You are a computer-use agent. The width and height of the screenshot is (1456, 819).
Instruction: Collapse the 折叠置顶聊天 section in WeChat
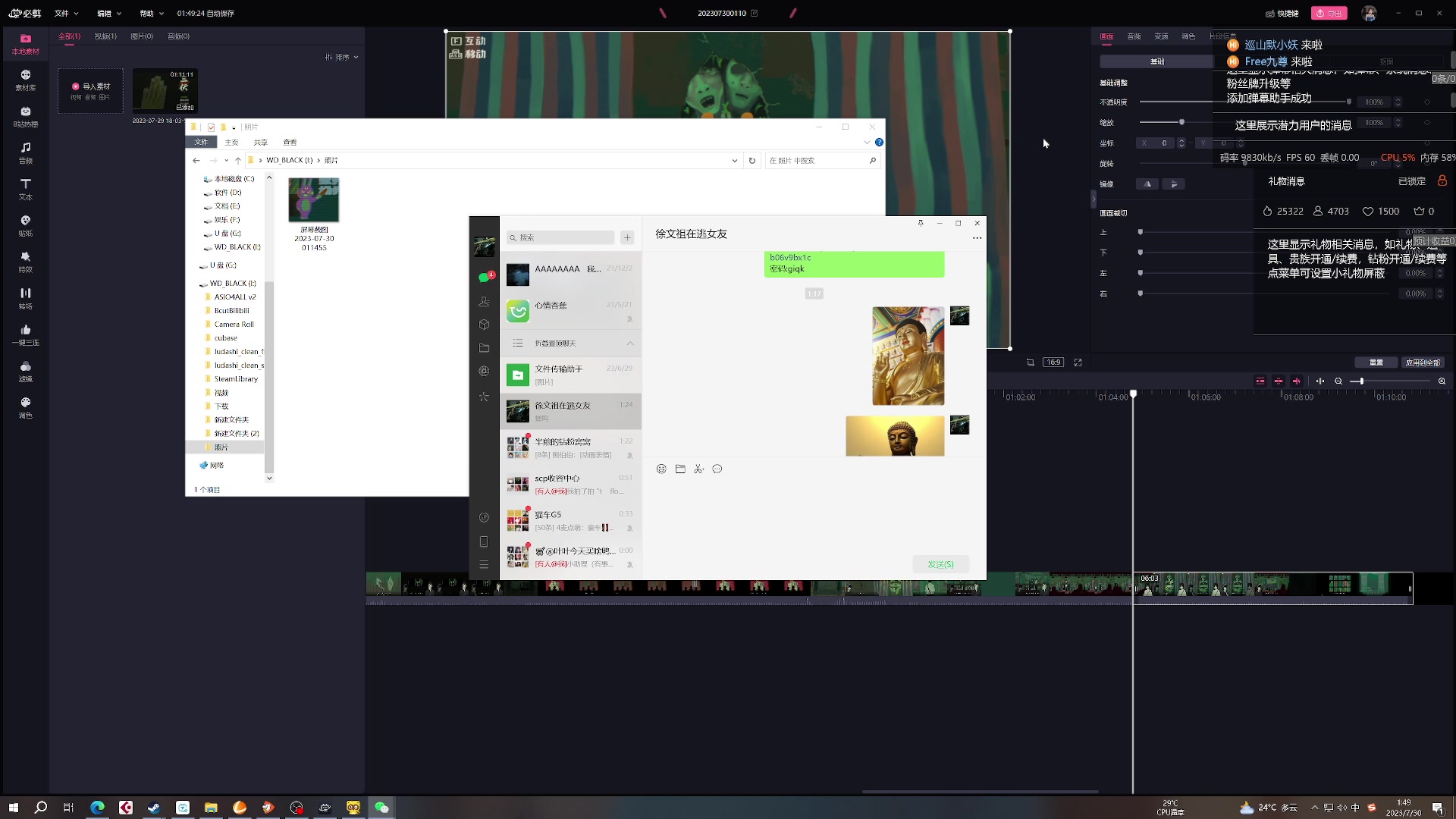coord(570,344)
